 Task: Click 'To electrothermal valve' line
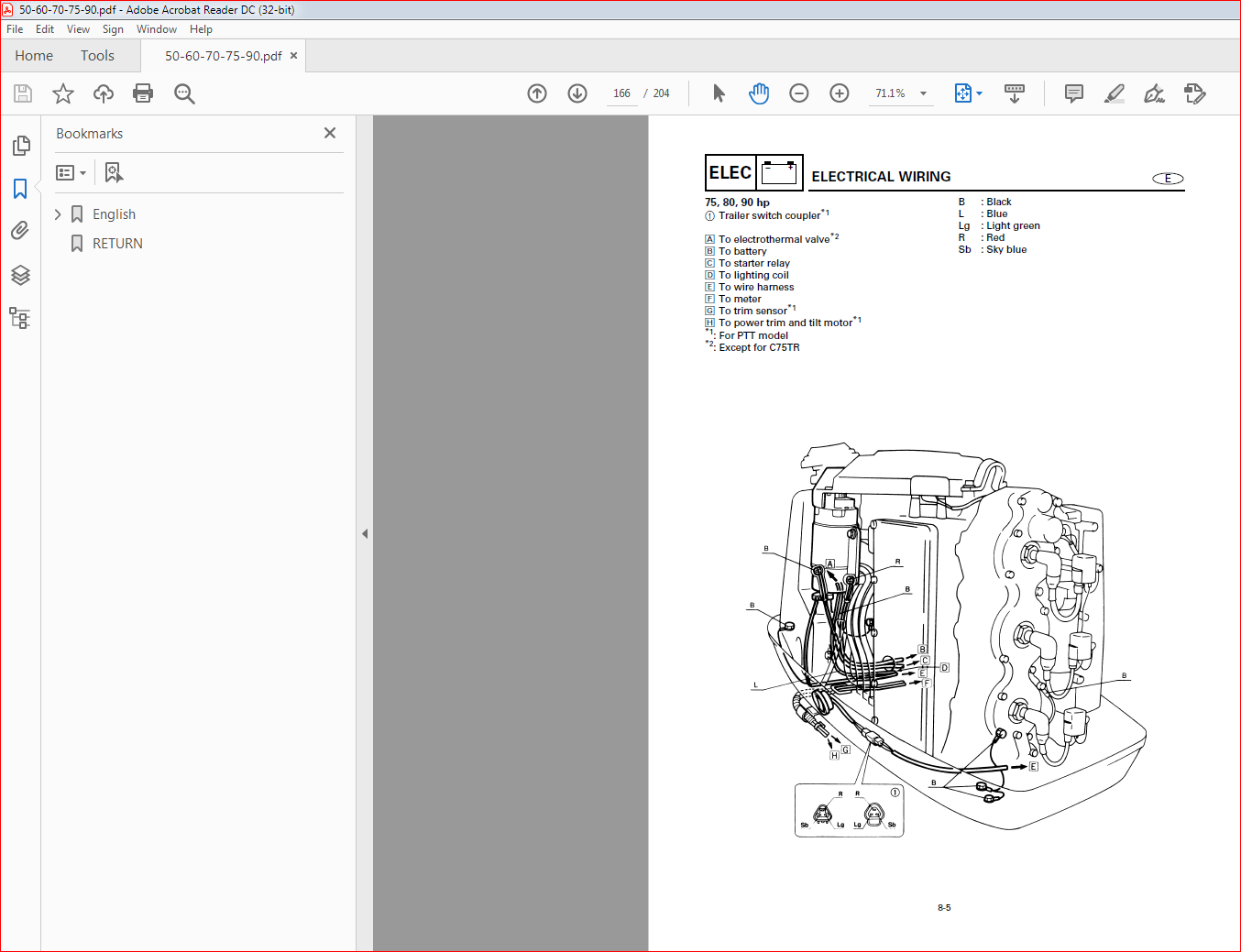pyautogui.click(x=774, y=240)
